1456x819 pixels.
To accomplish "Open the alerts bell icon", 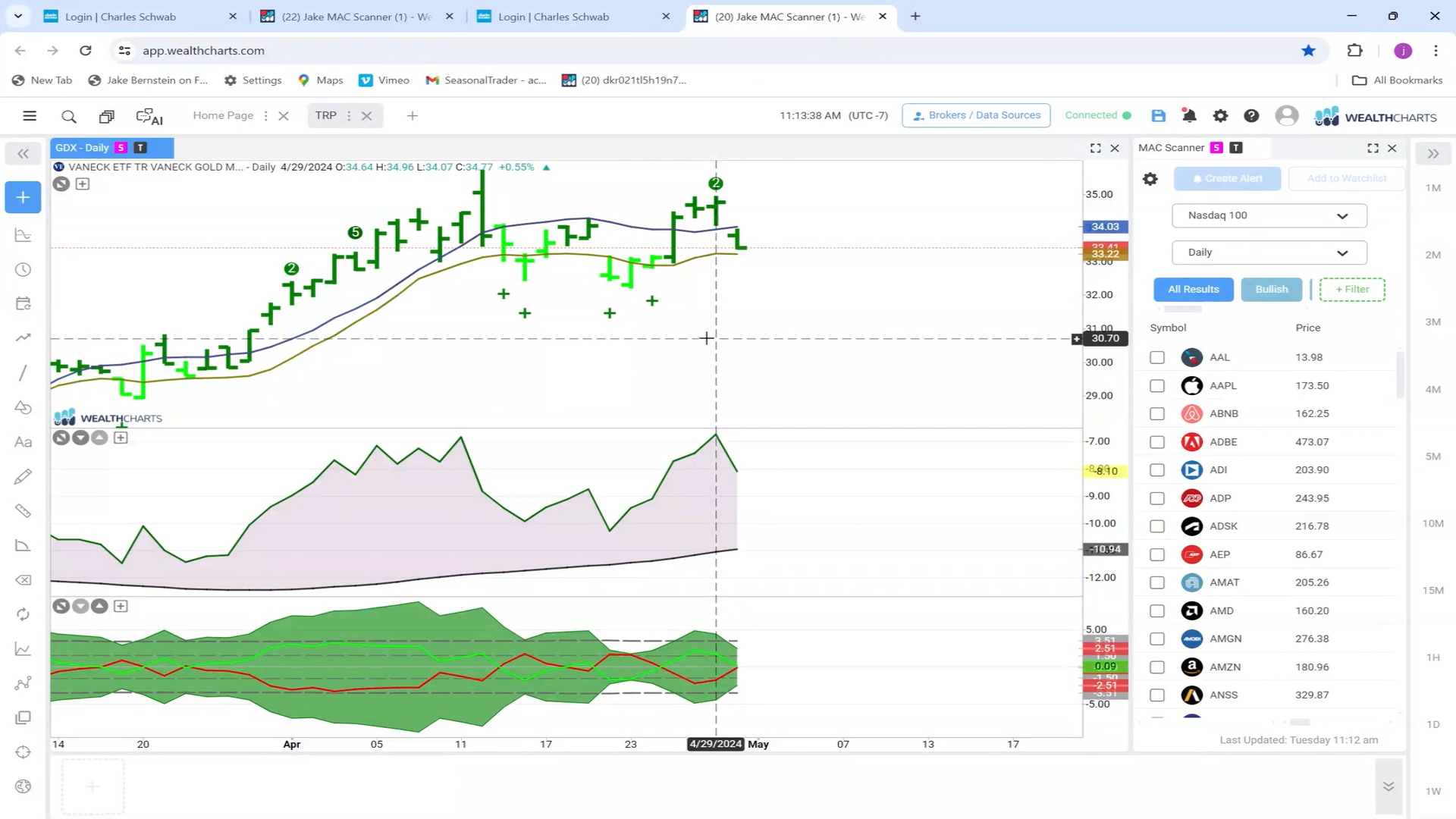I will click(1189, 116).
